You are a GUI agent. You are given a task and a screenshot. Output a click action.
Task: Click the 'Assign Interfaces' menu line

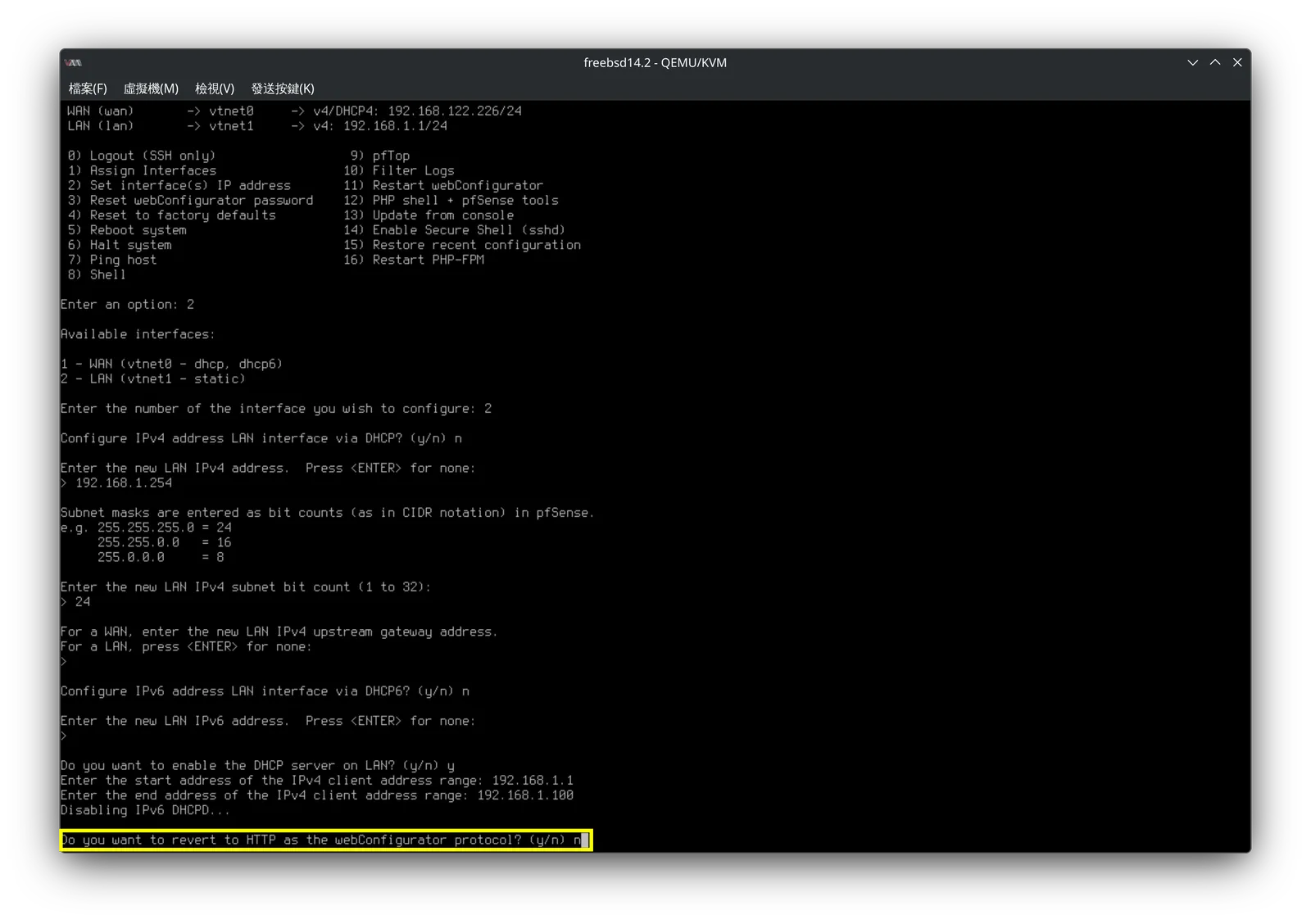[x=142, y=170]
